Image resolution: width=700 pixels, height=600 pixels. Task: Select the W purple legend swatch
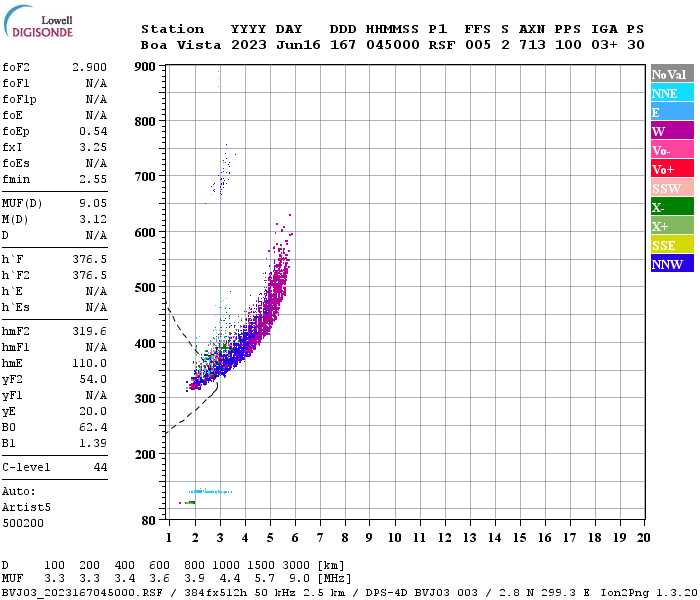point(672,130)
